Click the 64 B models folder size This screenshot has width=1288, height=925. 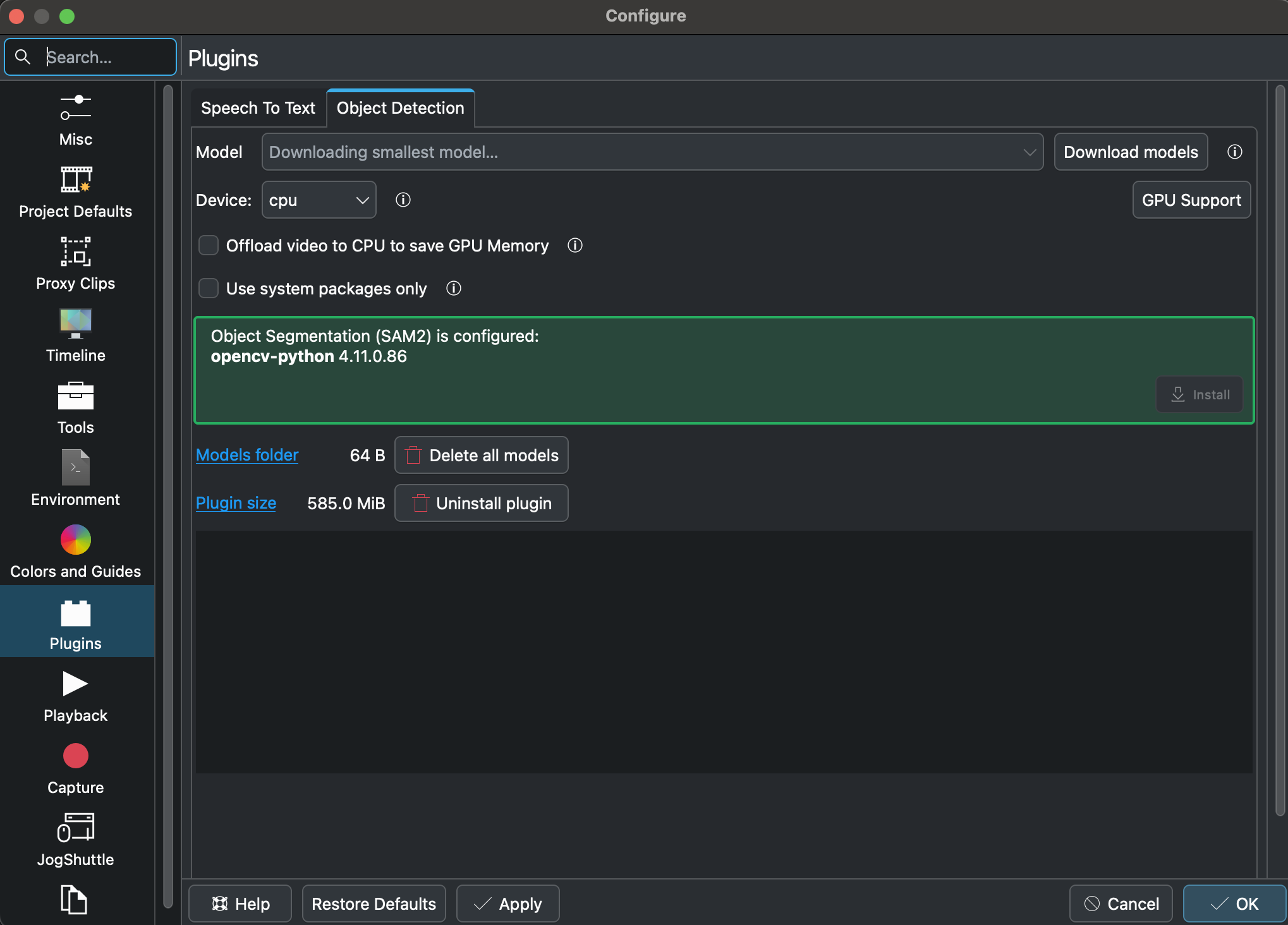point(367,455)
